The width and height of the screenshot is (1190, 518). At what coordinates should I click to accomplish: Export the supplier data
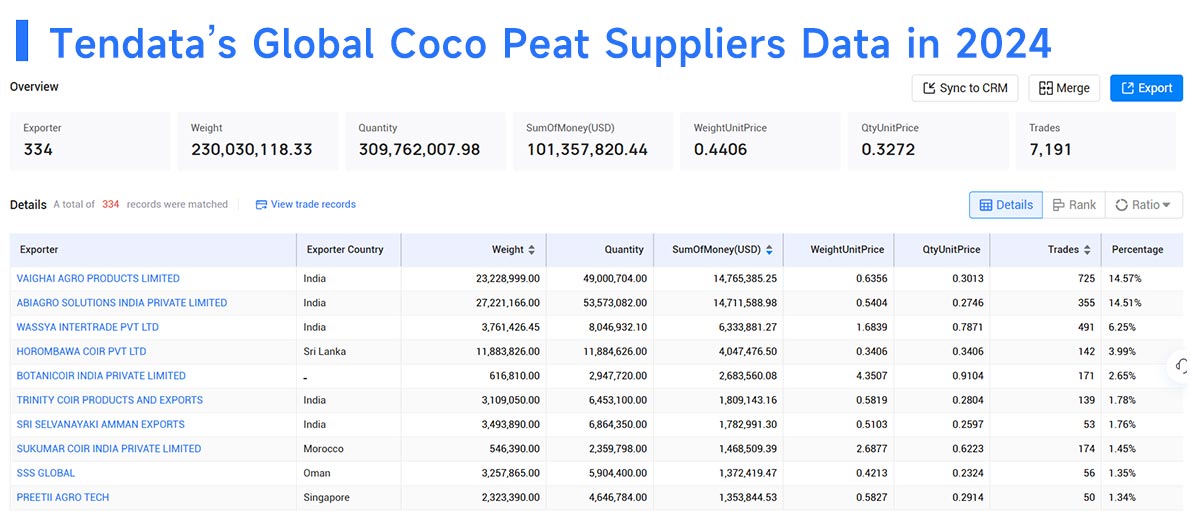(1146, 88)
